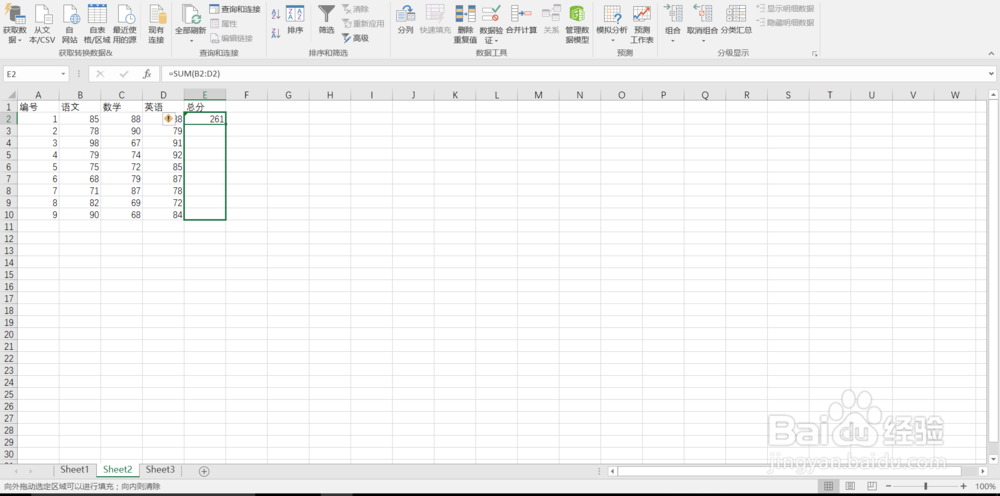
Task: Sort ascending A to Z
Action: point(276,14)
